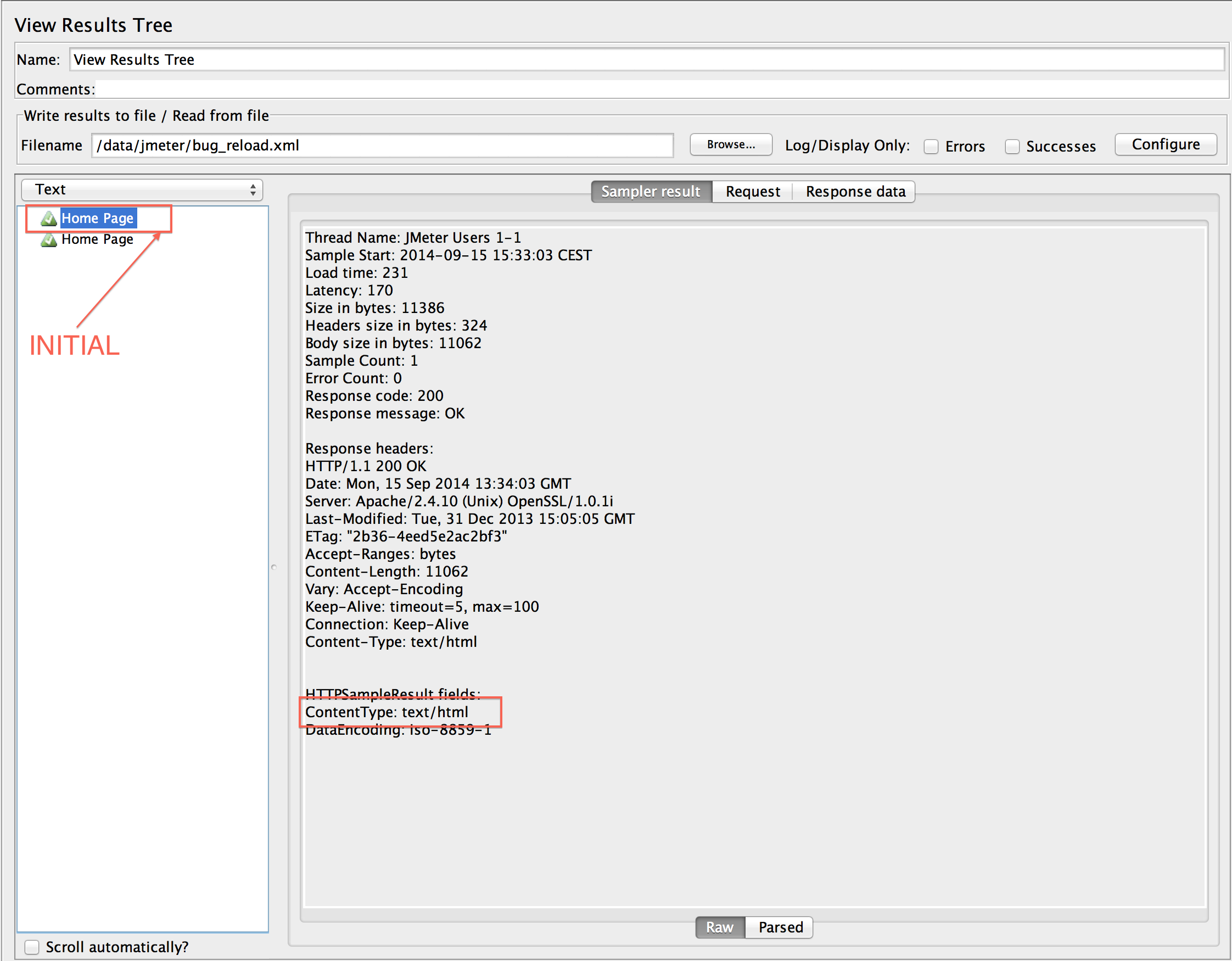Select the highlighted Home Page tree entry
This screenshot has height=961, width=1232.
point(98,219)
